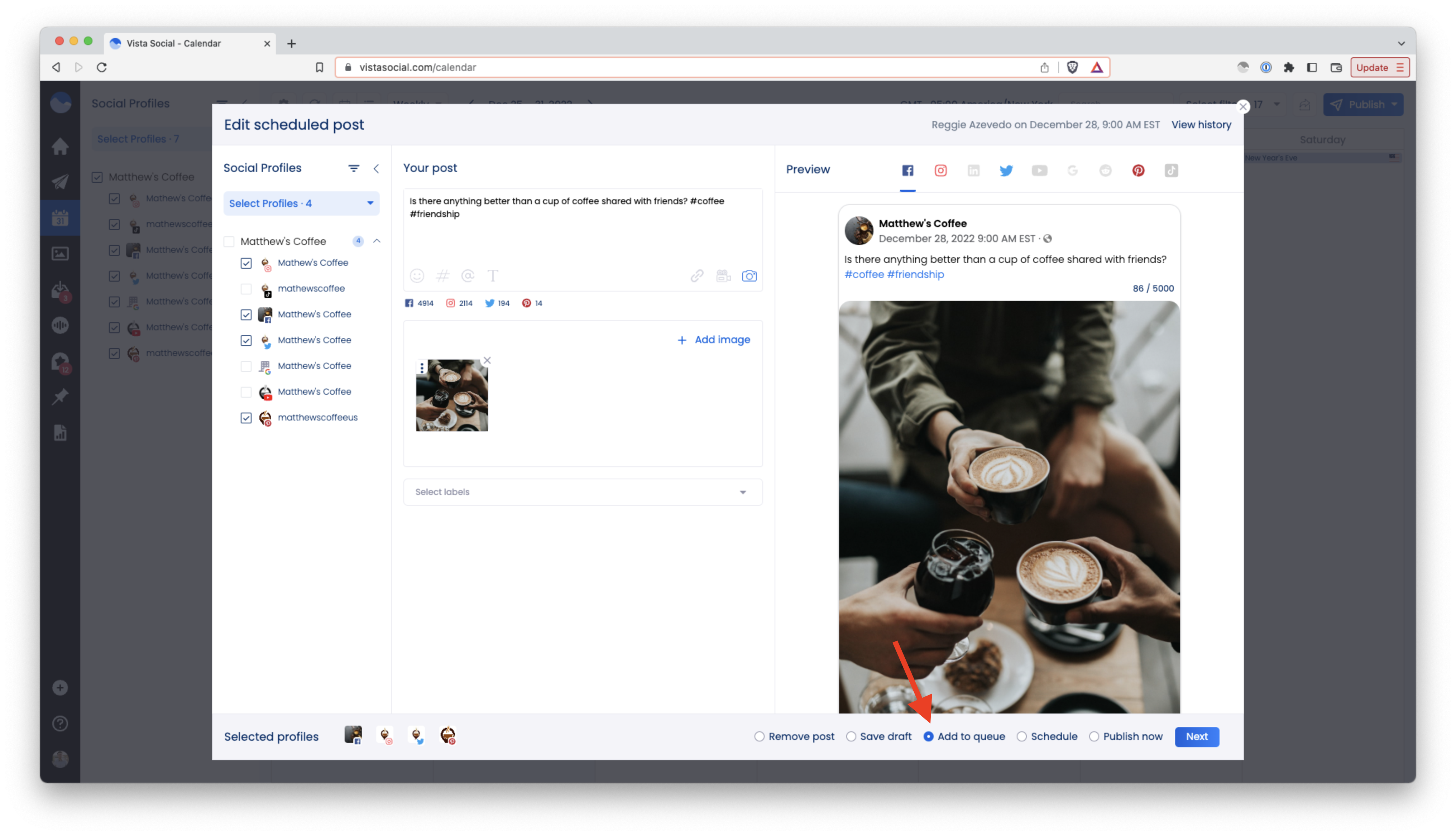The image size is (1456, 836).
Task: Uncheck the Mathew's Coffee Instagram profile
Action: [x=246, y=263]
